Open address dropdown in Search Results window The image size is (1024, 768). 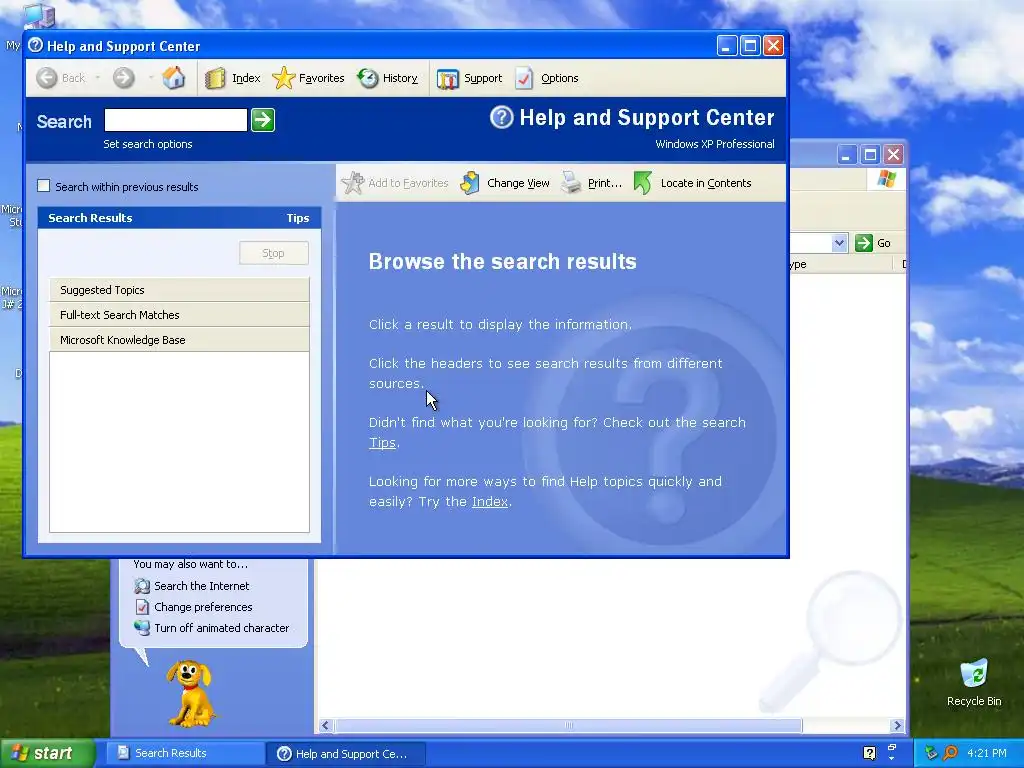pos(839,243)
